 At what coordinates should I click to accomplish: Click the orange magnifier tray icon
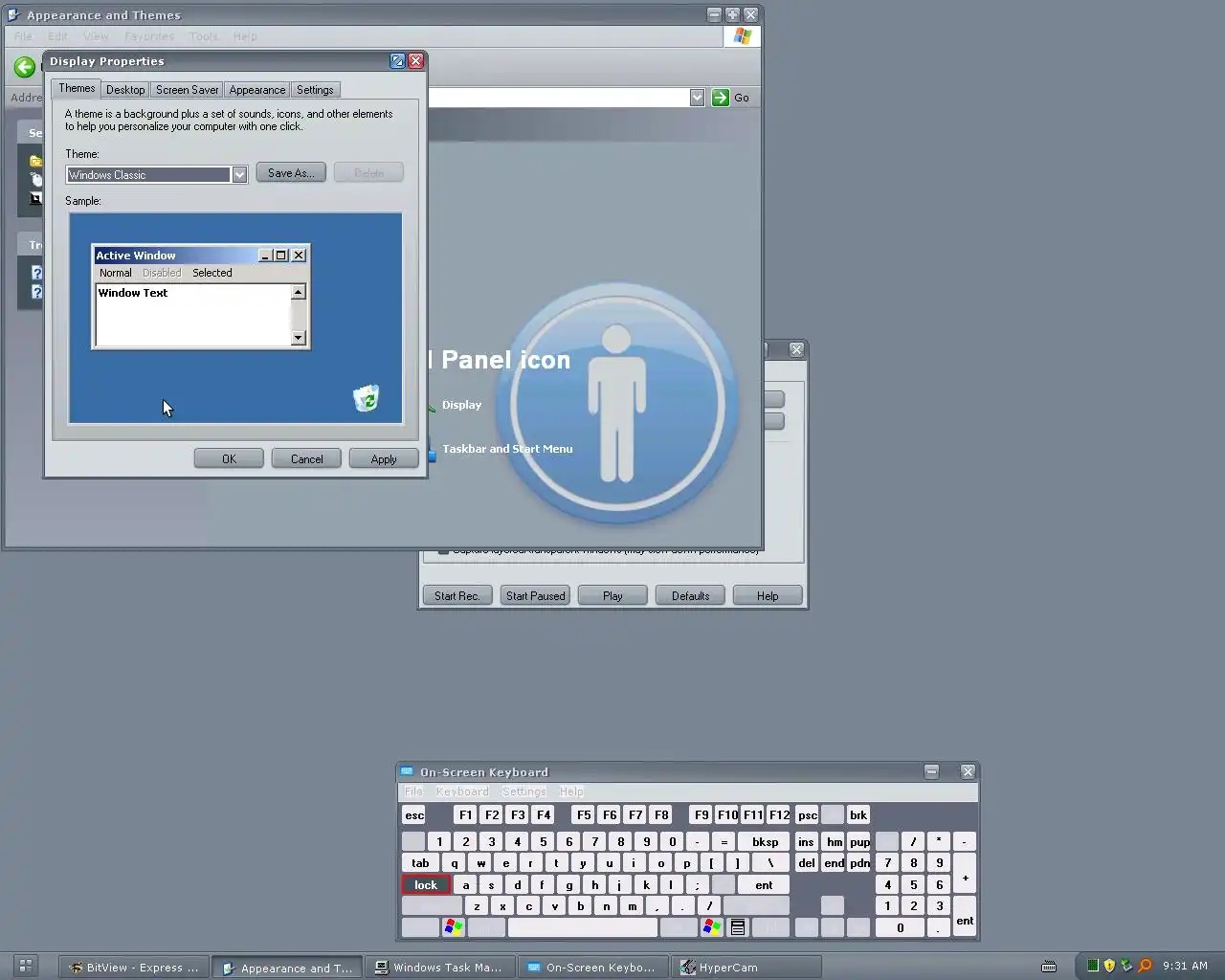(1145, 966)
